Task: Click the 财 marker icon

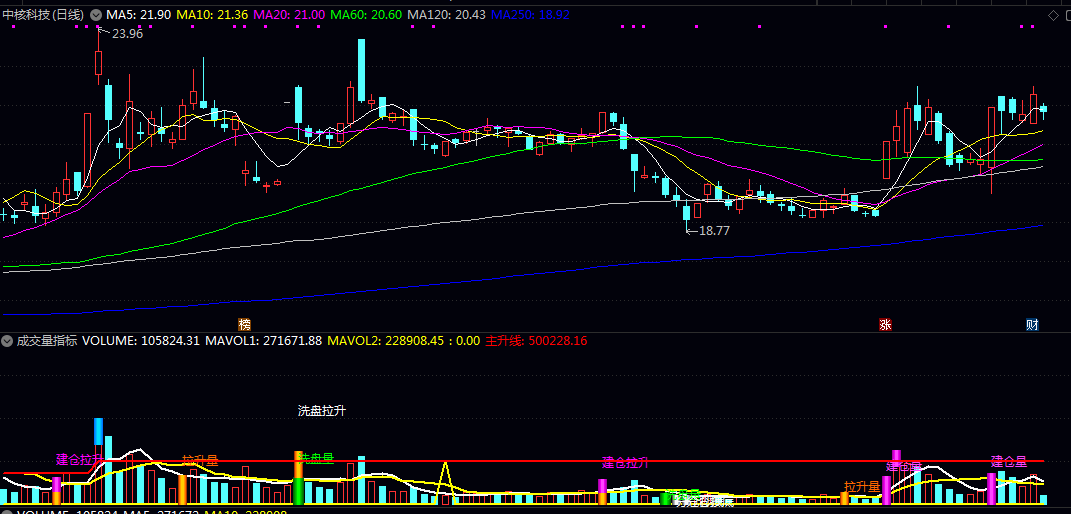Action: point(1032,324)
